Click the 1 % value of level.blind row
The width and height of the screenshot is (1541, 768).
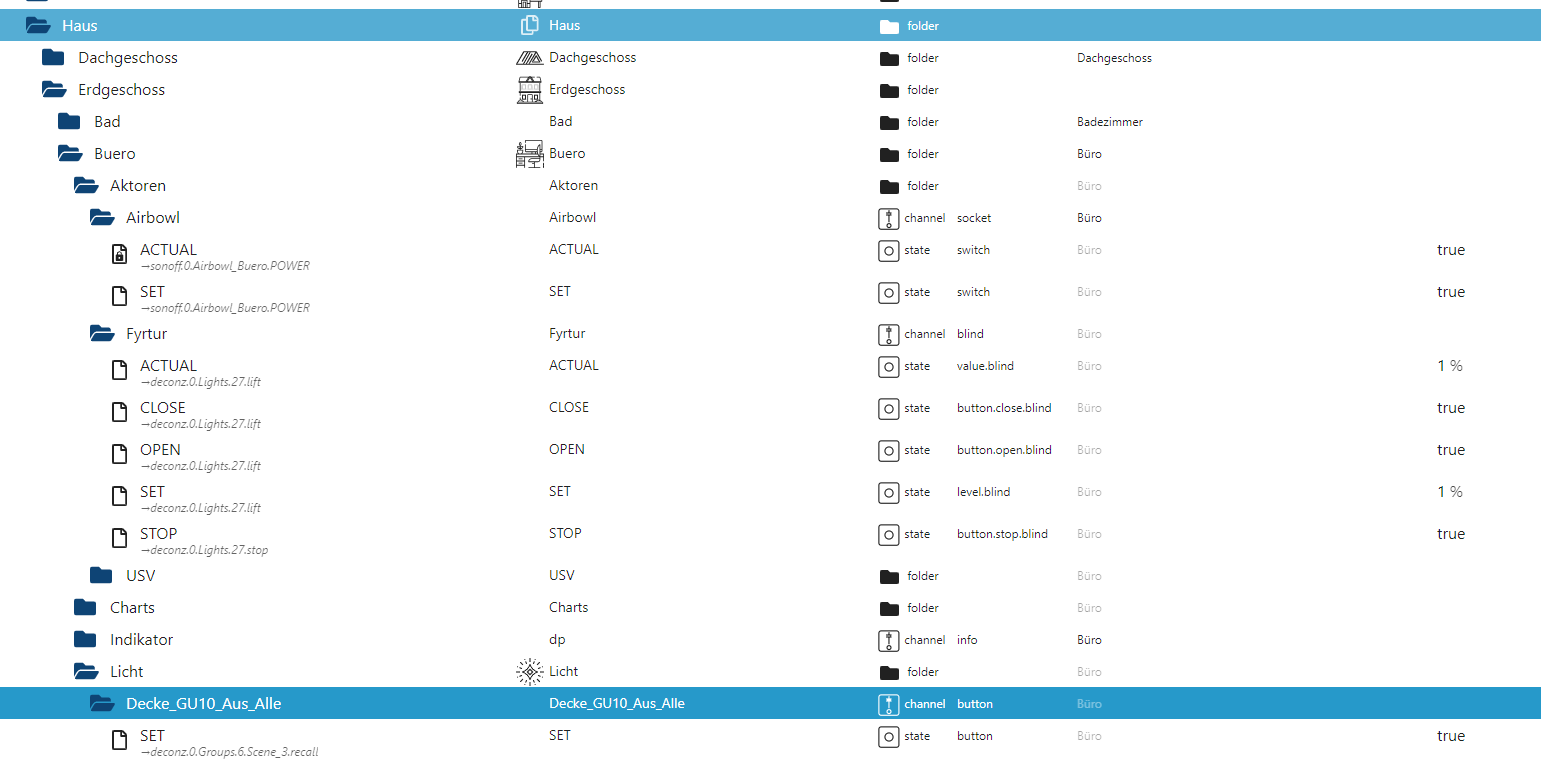tap(1450, 492)
